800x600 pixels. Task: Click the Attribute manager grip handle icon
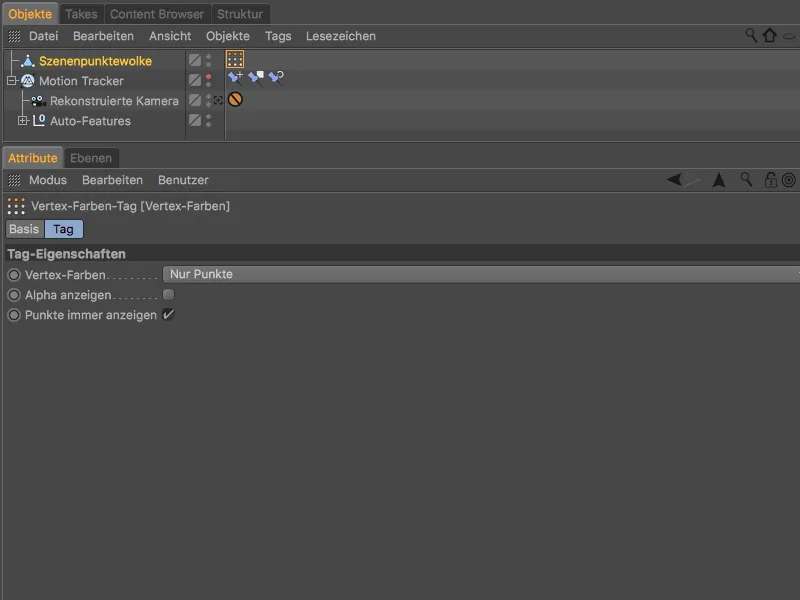click(14, 180)
